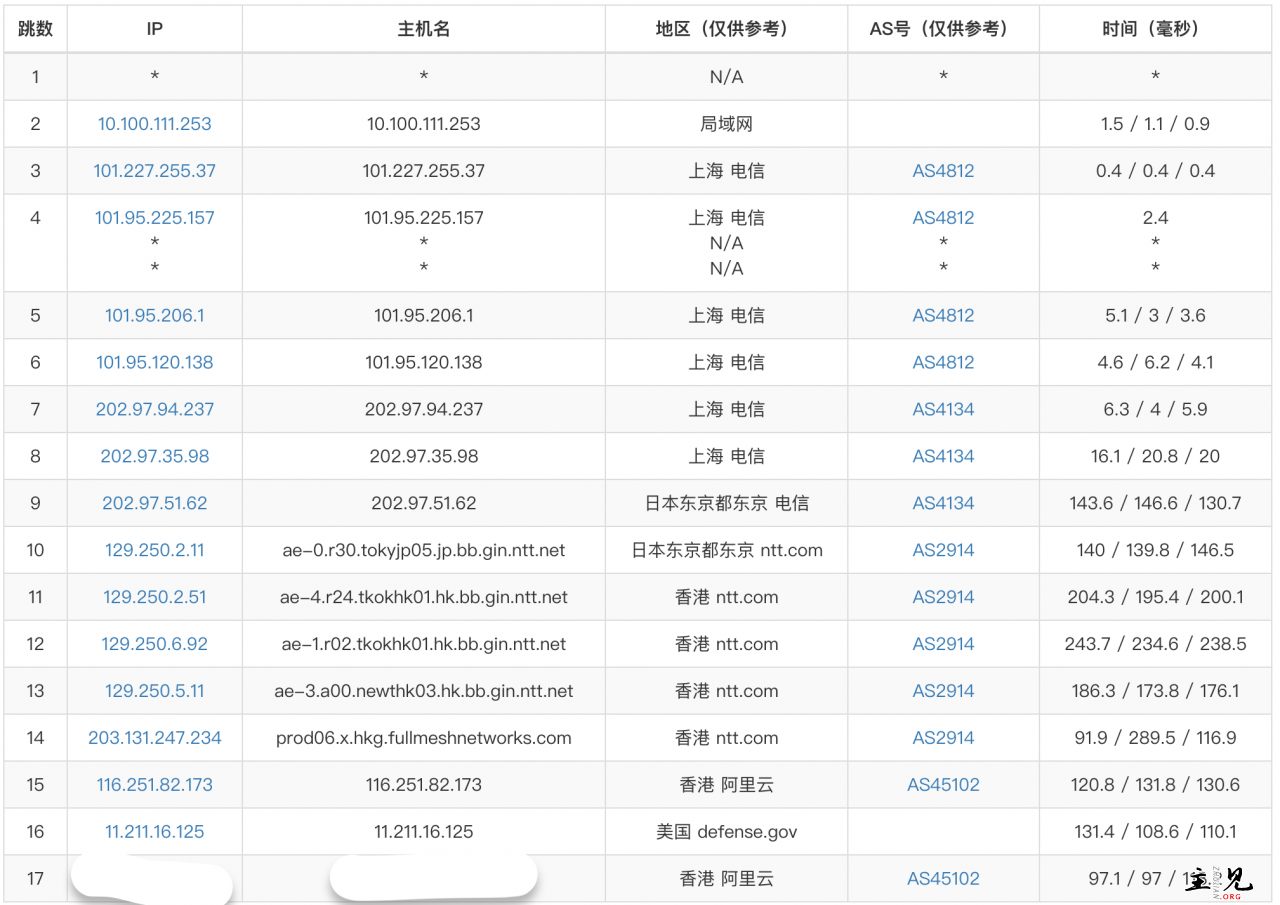
Task: Click AS4812 link in hop 6 row
Action: (943, 362)
